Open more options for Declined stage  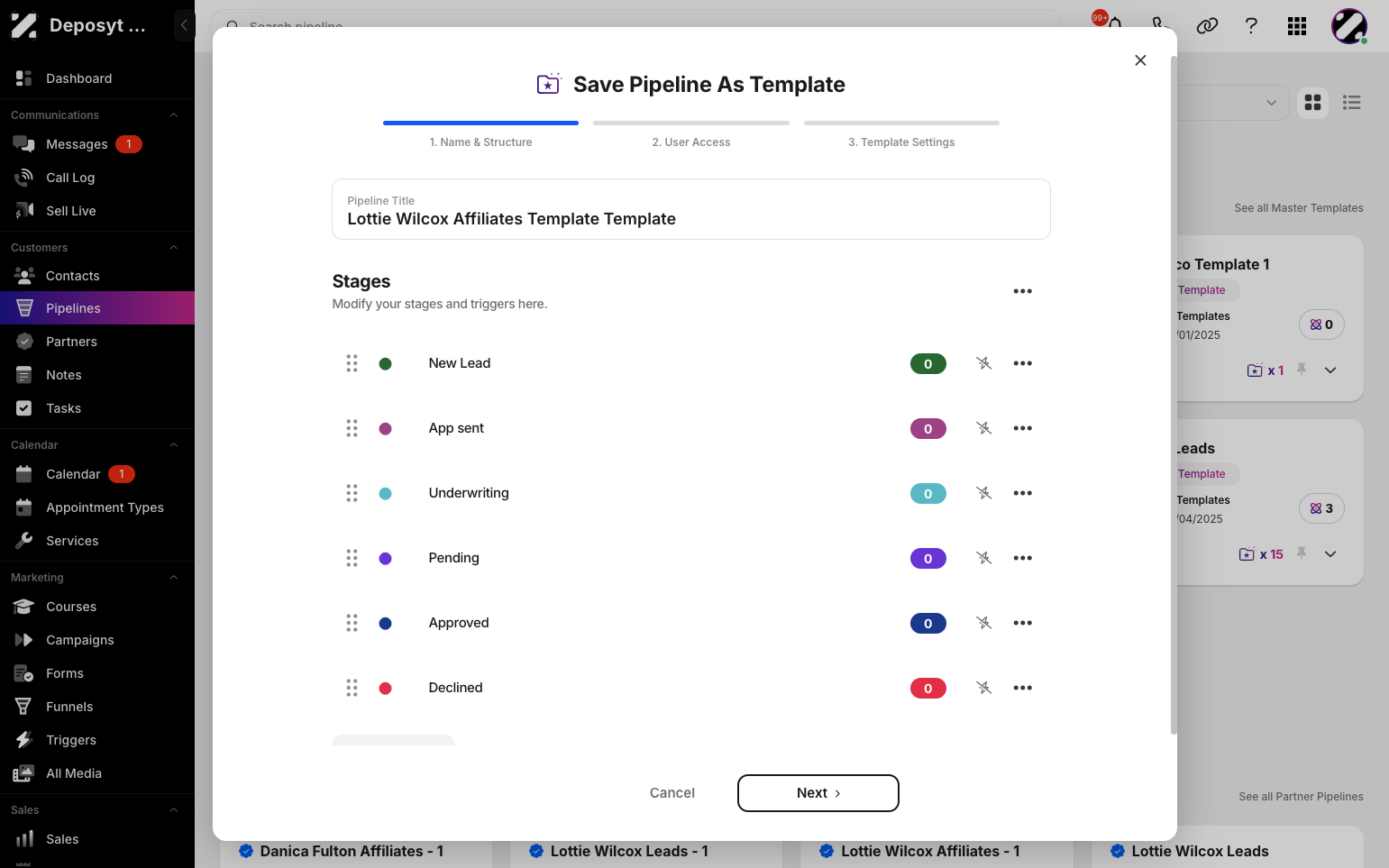click(1022, 688)
